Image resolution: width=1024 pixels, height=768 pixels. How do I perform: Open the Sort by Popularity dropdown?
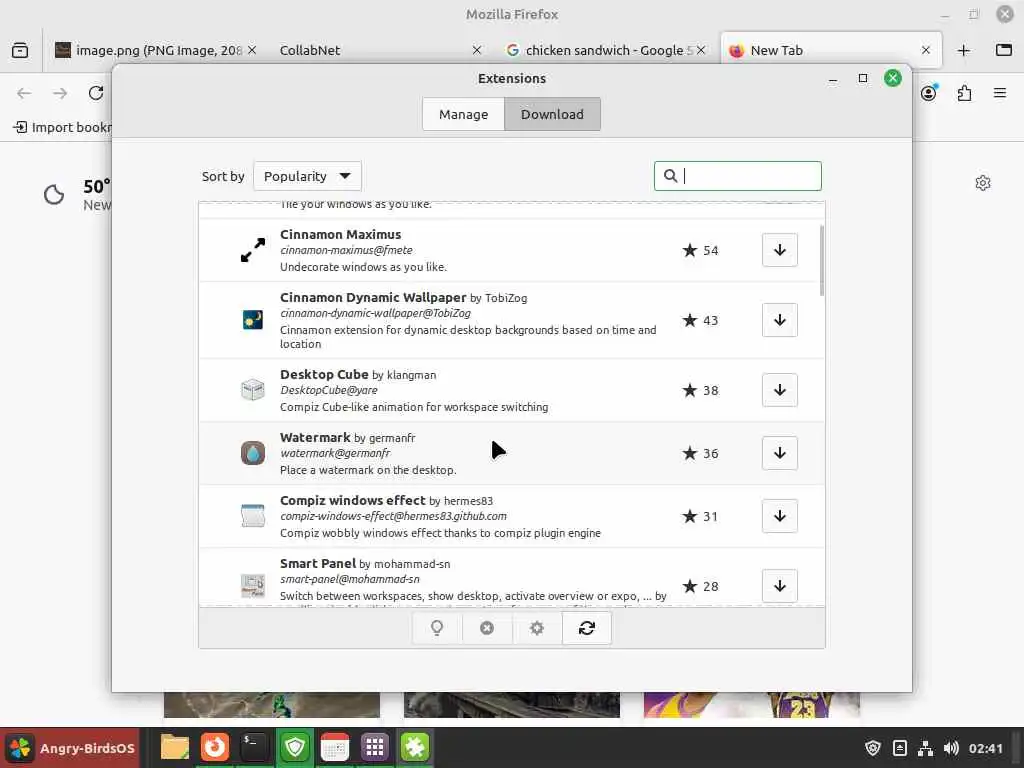pos(307,176)
